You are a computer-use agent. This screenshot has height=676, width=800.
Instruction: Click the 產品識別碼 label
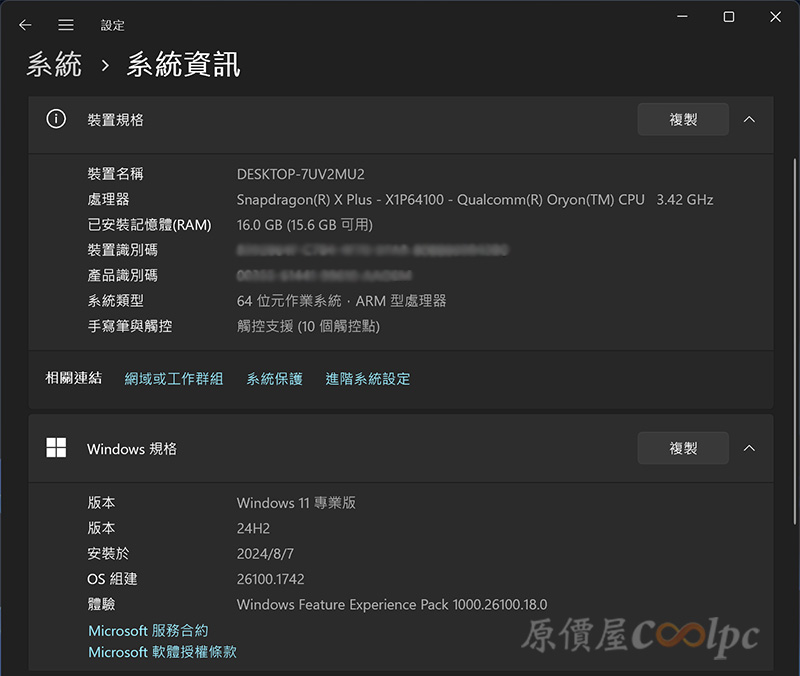(x=122, y=275)
